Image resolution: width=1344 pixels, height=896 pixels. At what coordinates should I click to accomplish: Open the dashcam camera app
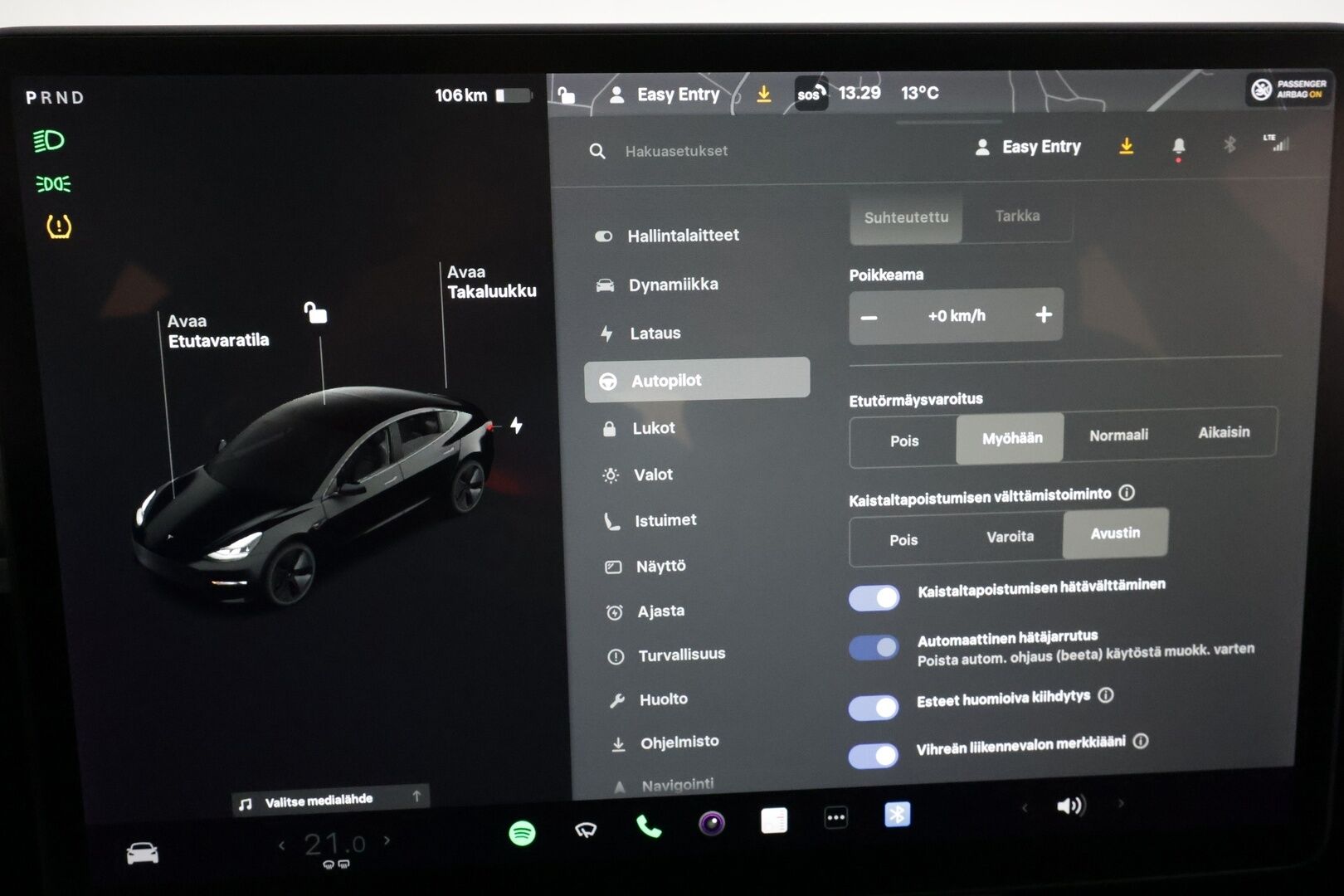pos(712,823)
